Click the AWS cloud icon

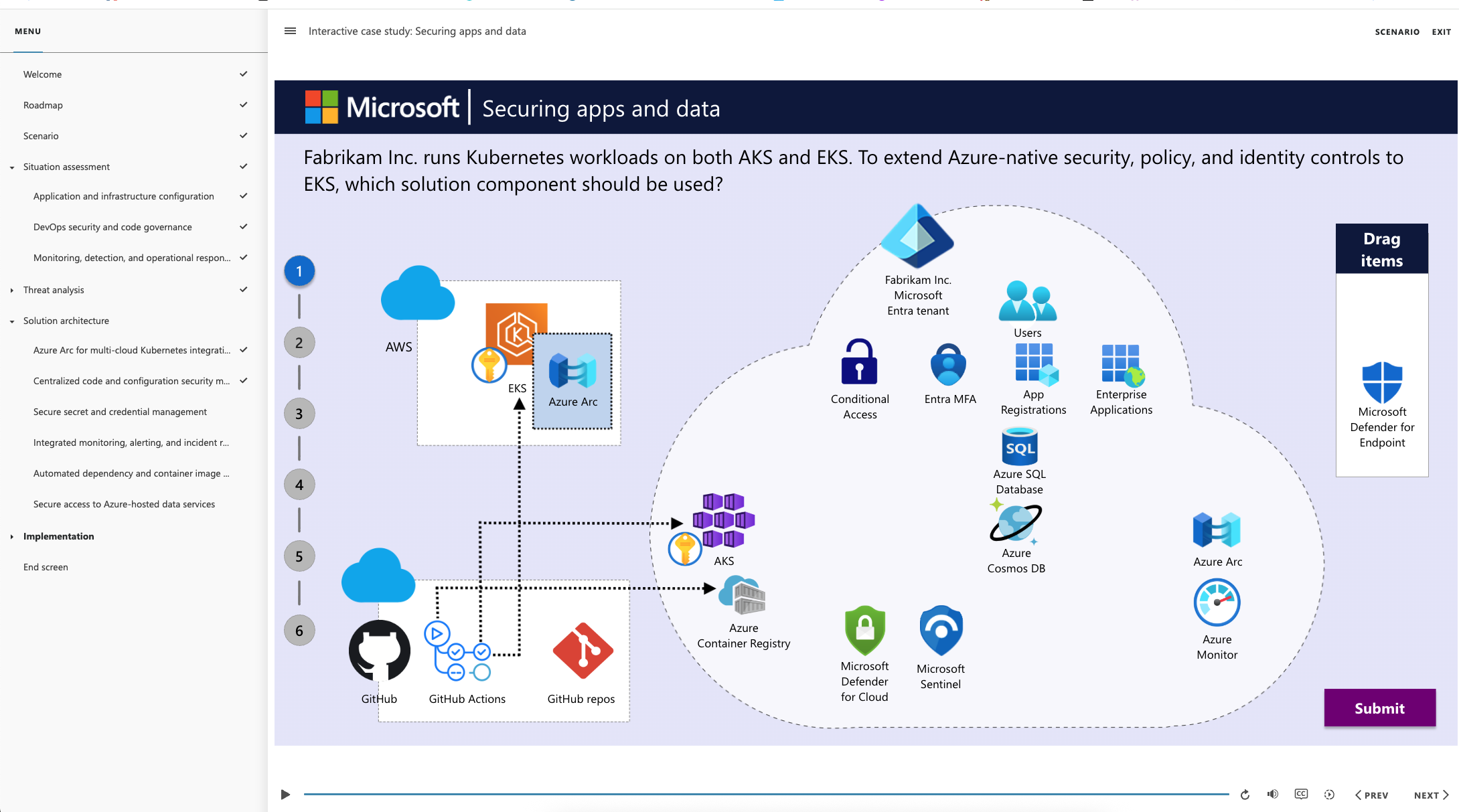click(417, 293)
